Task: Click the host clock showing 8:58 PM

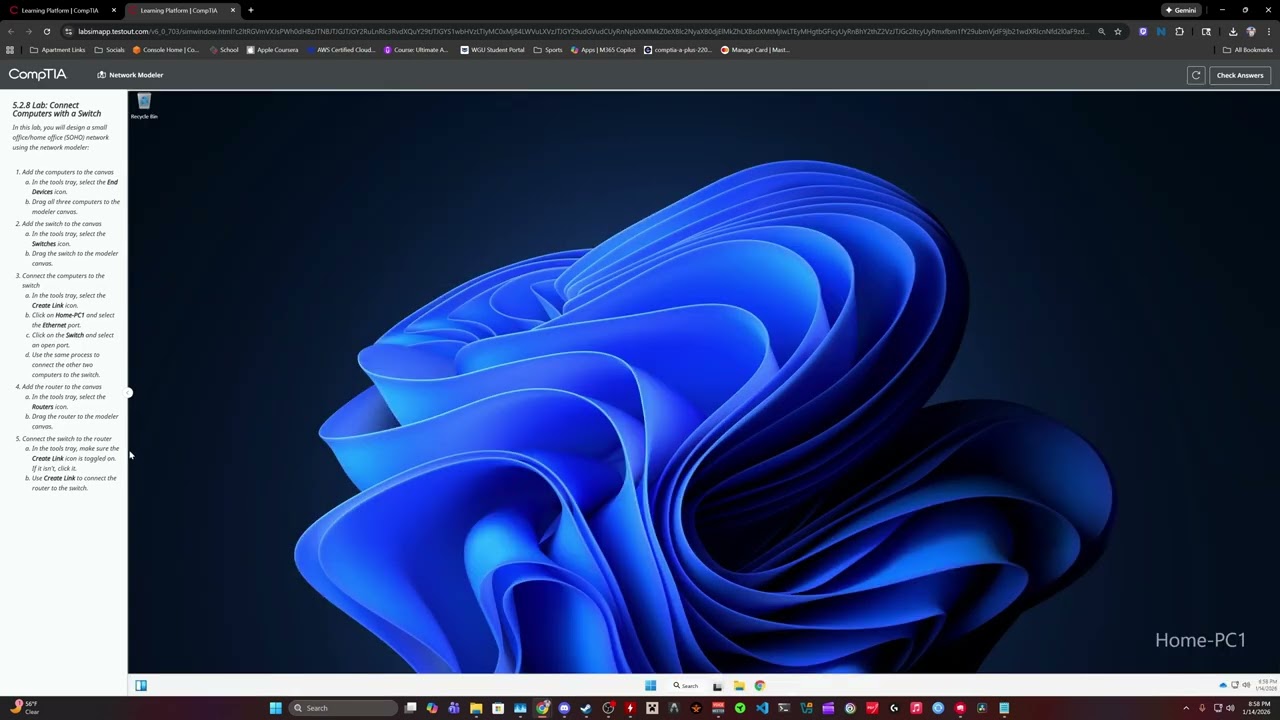Action: click(1256, 708)
